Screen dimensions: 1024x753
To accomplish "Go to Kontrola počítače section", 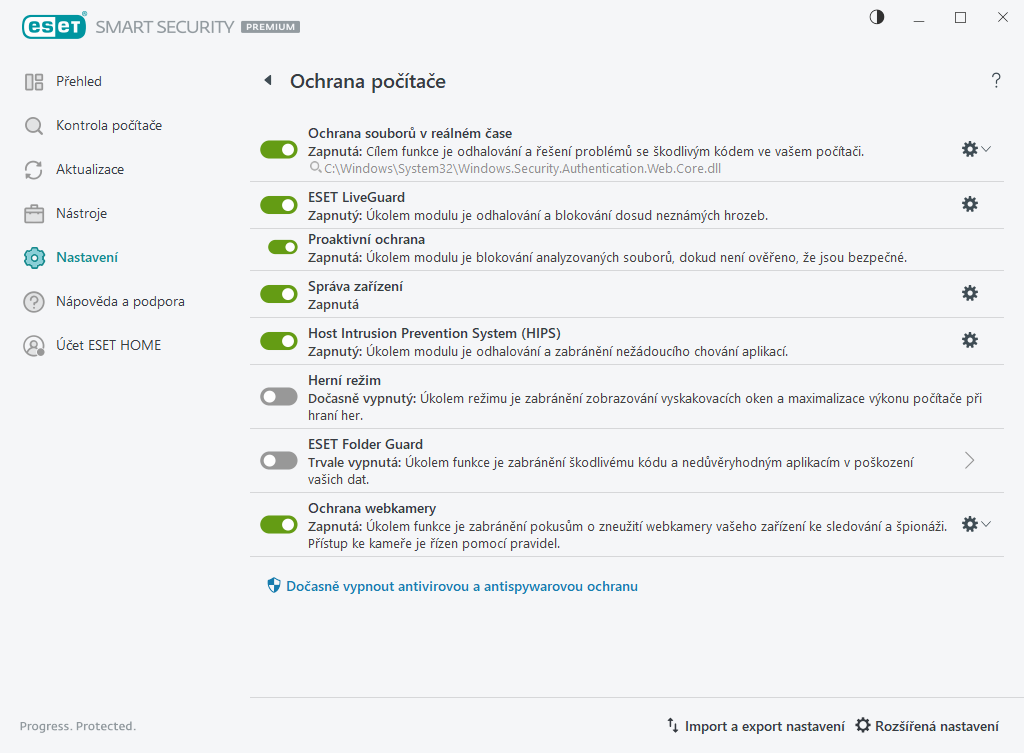I will (x=108, y=126).
